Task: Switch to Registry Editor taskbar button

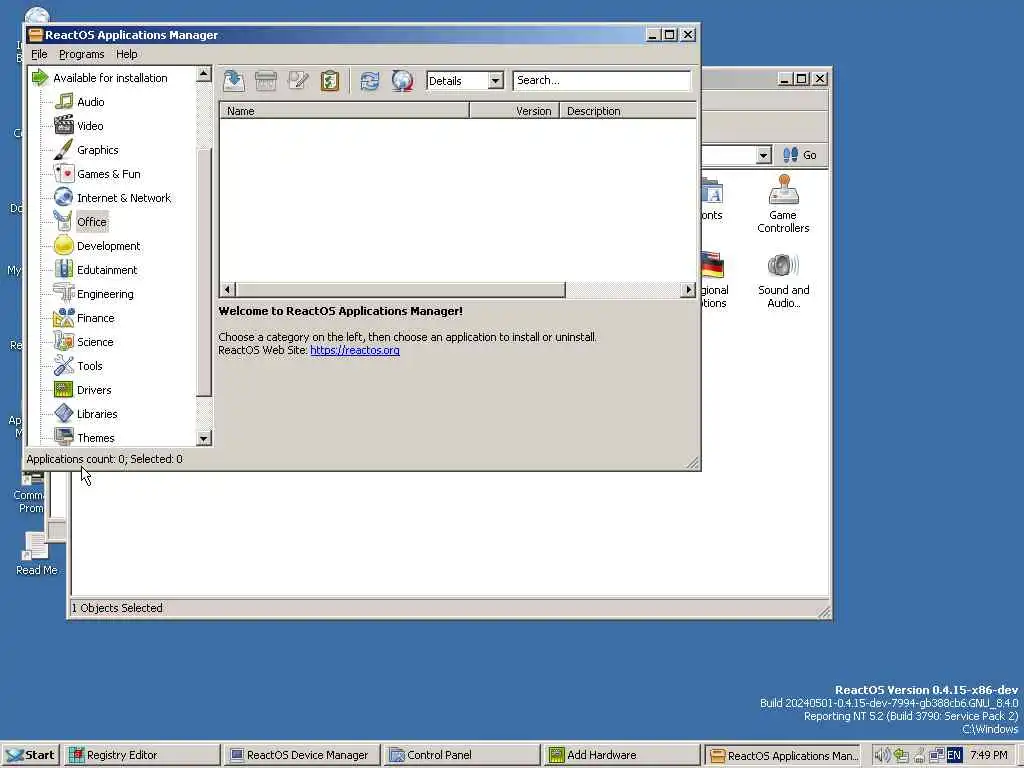Action: click(142, 755)
